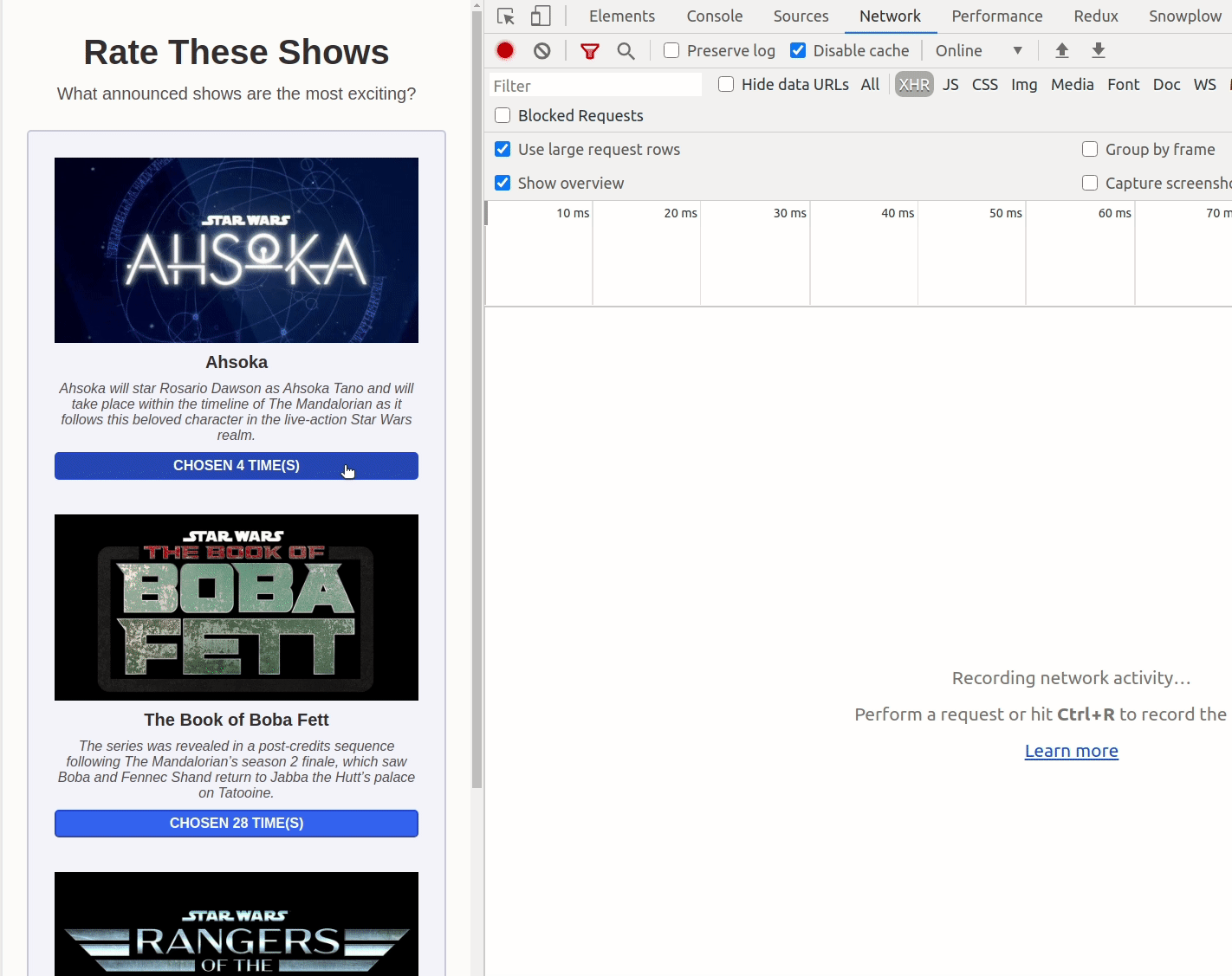This screenshot has width=1232, height=976.
Task: Open the Online throttling dropdown
Action: click(979, 50)
